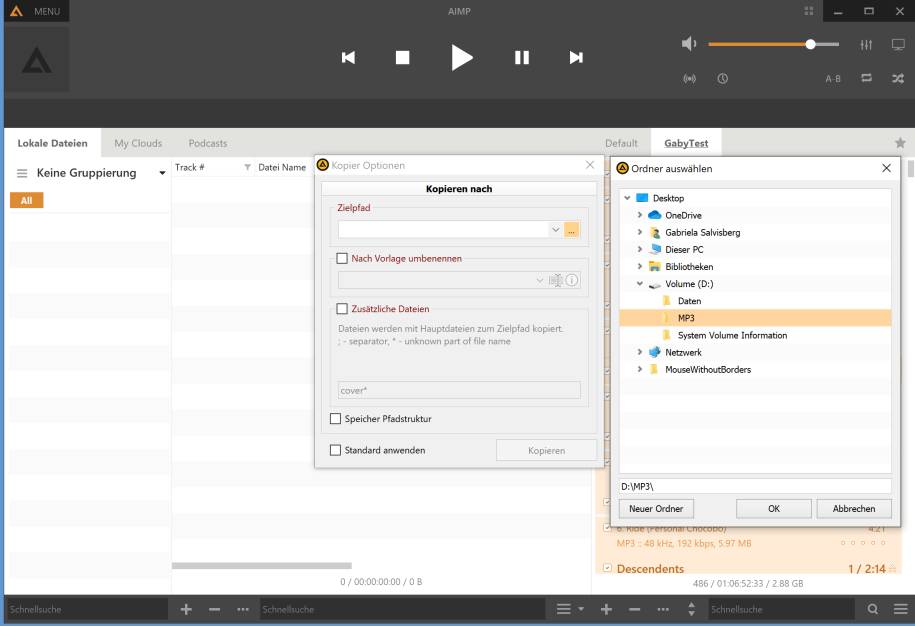Toggle shuffle mode icon

pos(897,78)
